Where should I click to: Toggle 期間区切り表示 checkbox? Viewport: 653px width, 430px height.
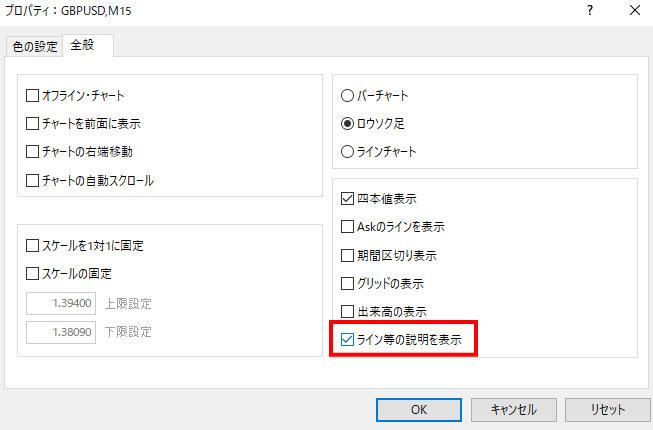click(x=348, y=255)
